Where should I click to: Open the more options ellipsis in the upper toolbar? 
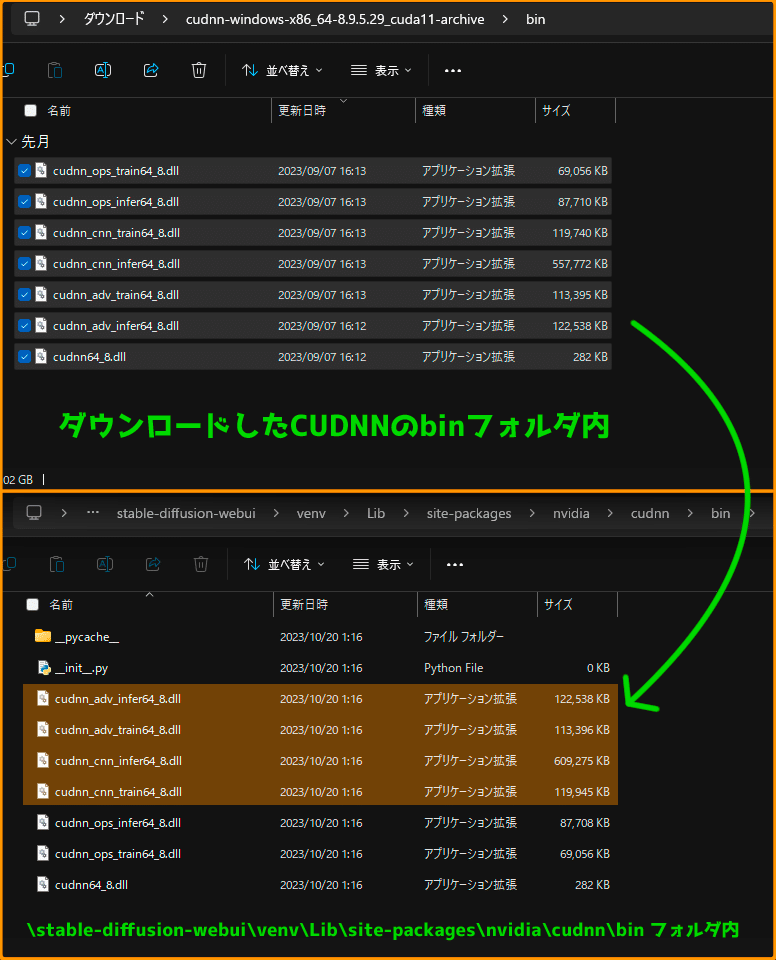pos(453,71)
